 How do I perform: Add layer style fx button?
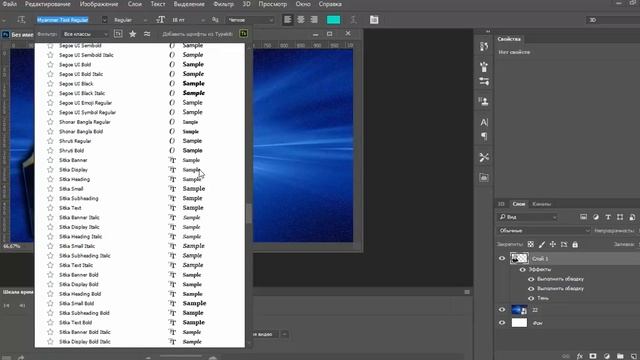pyautogui.click(x=580, y=356)
